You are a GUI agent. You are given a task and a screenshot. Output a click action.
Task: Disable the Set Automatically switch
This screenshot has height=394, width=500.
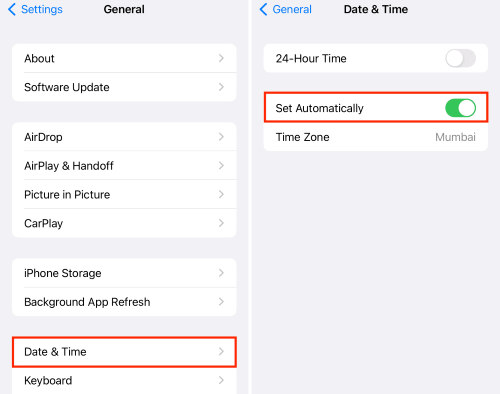(460, 108)
